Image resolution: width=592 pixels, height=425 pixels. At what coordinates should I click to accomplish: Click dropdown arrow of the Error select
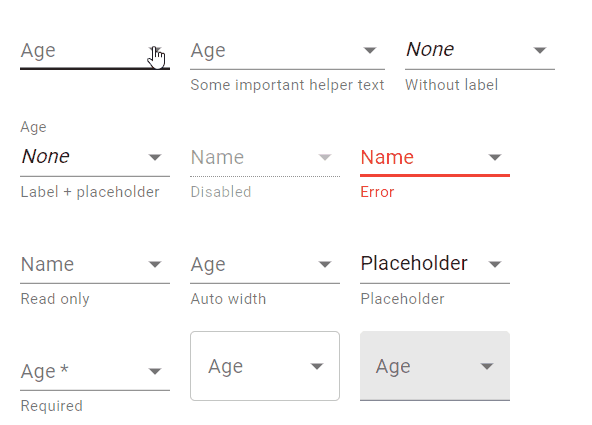tap(495, 157)
